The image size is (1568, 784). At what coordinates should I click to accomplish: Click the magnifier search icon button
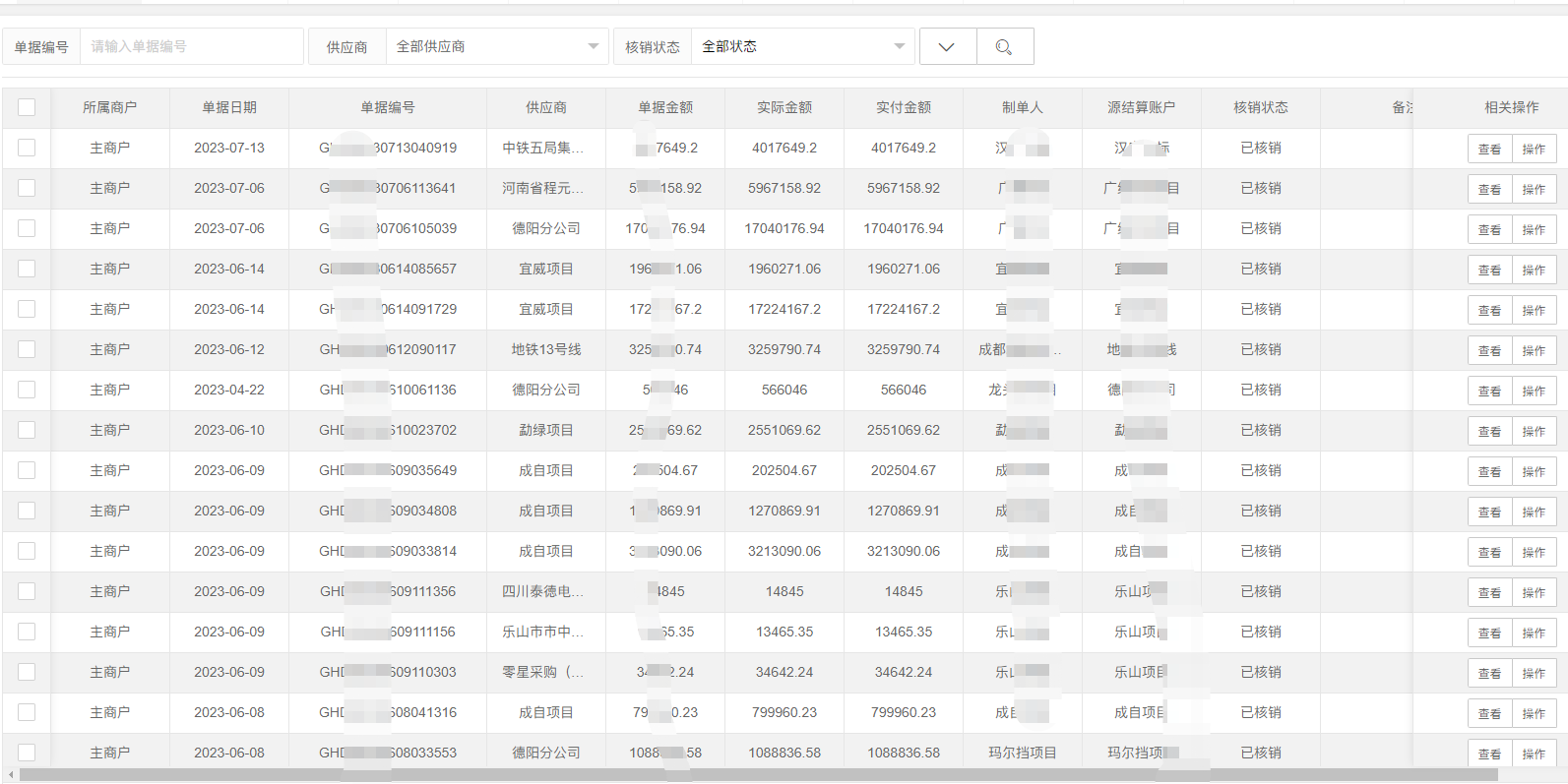coord(1004,47)
